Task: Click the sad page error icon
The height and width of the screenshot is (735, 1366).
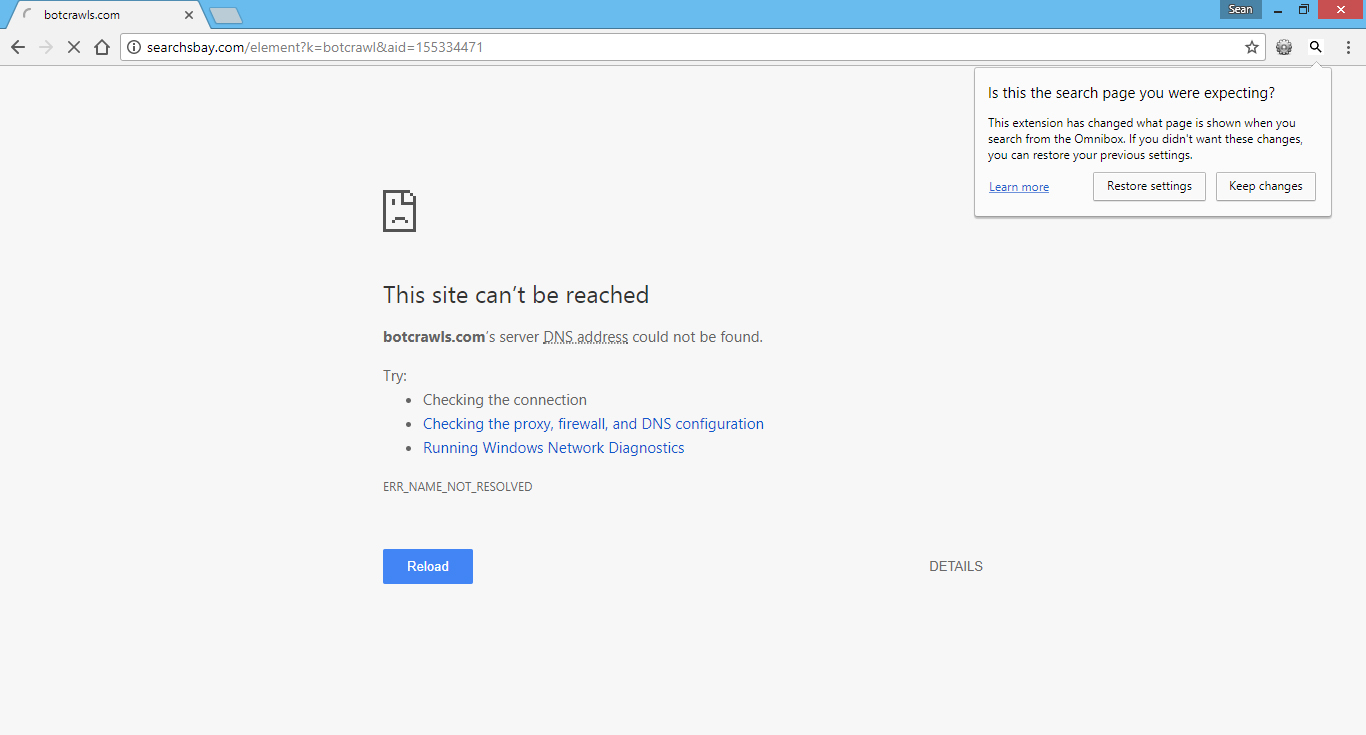Action: tap(399, 211)
